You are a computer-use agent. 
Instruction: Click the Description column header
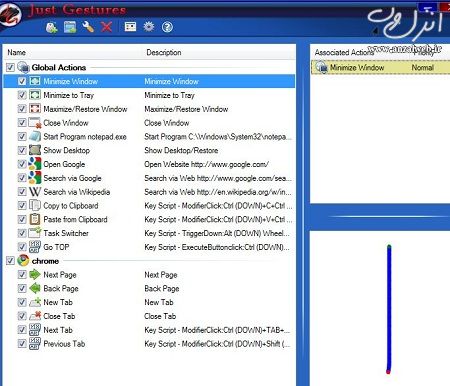164,52
